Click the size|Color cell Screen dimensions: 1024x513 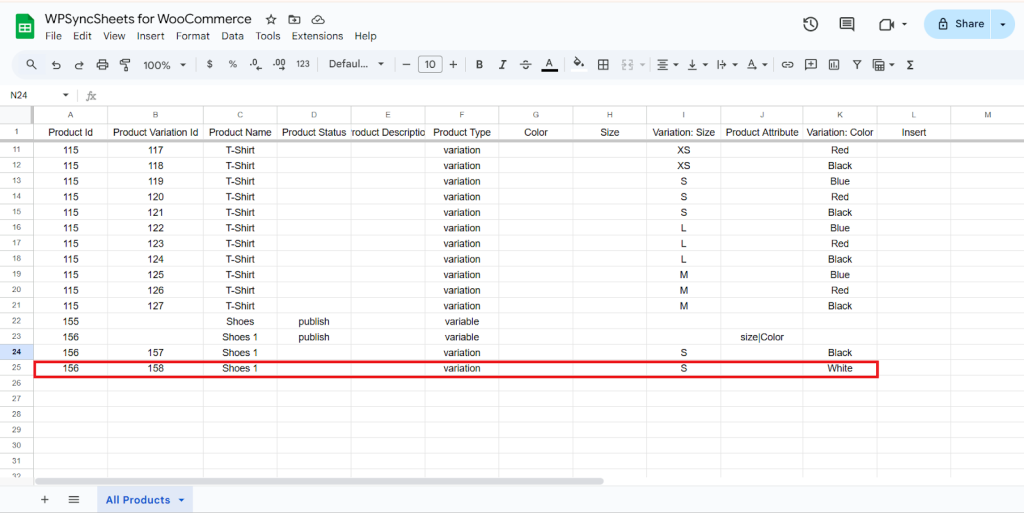tap(762, 337)
